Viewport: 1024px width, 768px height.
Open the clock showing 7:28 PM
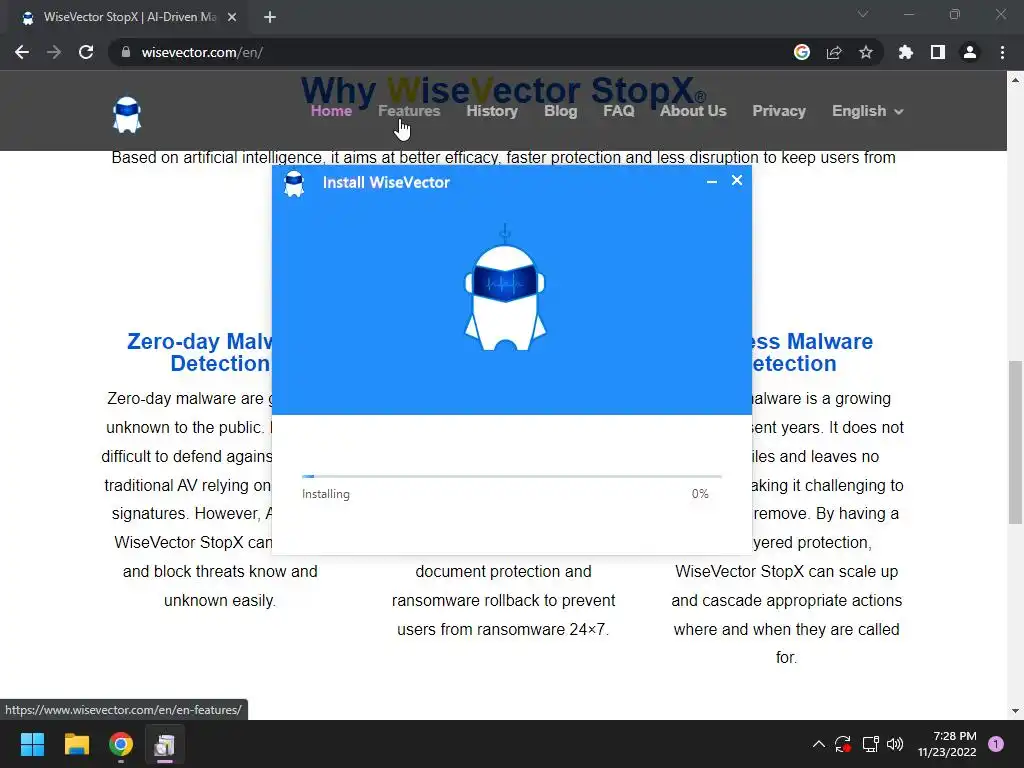[947, 744]
